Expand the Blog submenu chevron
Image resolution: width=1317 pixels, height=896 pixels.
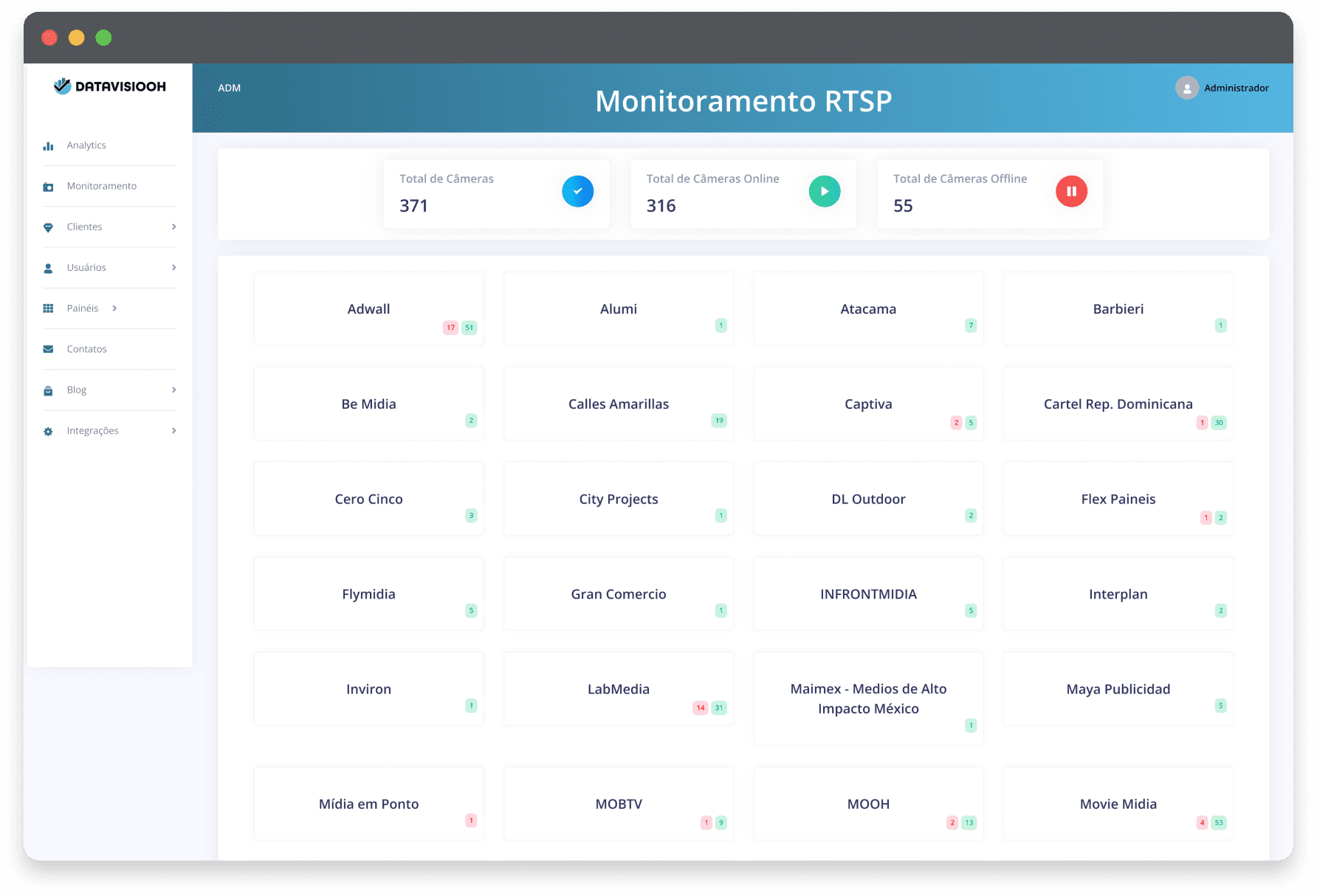pyautogui.click(x=173, y=390)
